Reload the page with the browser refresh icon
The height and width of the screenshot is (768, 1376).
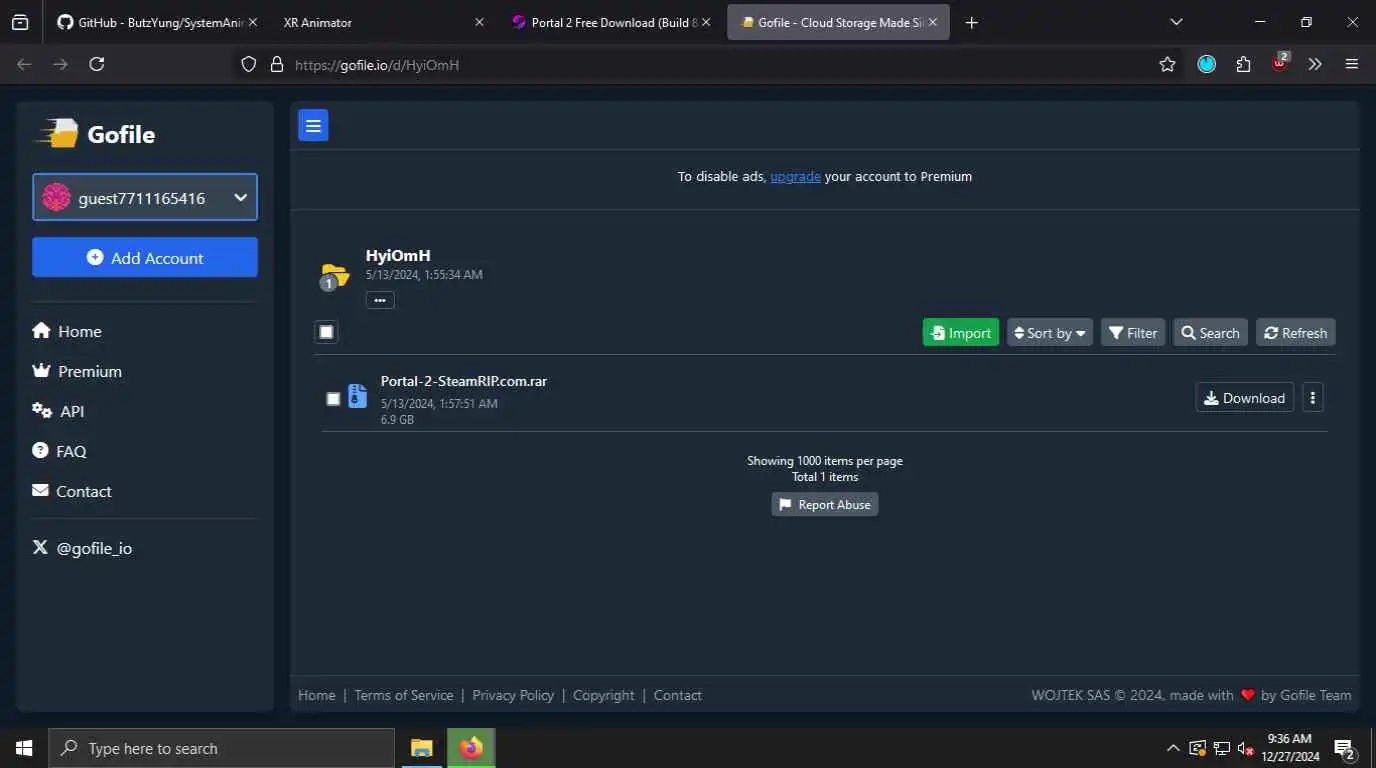pyautogui.click(x=97, y=64)
